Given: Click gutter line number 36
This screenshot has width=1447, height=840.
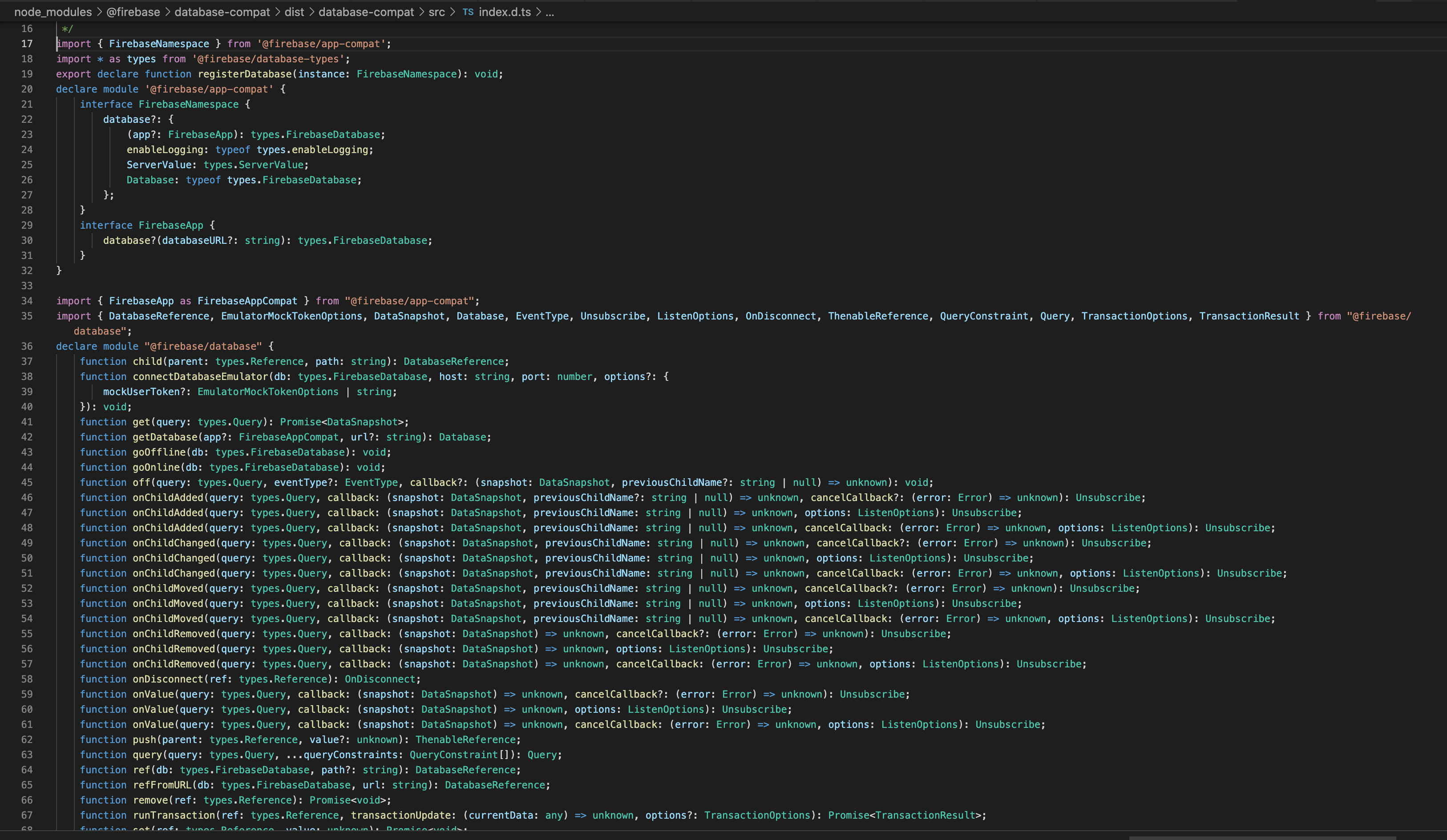Looking at the screenshot, I should [27, 346].
